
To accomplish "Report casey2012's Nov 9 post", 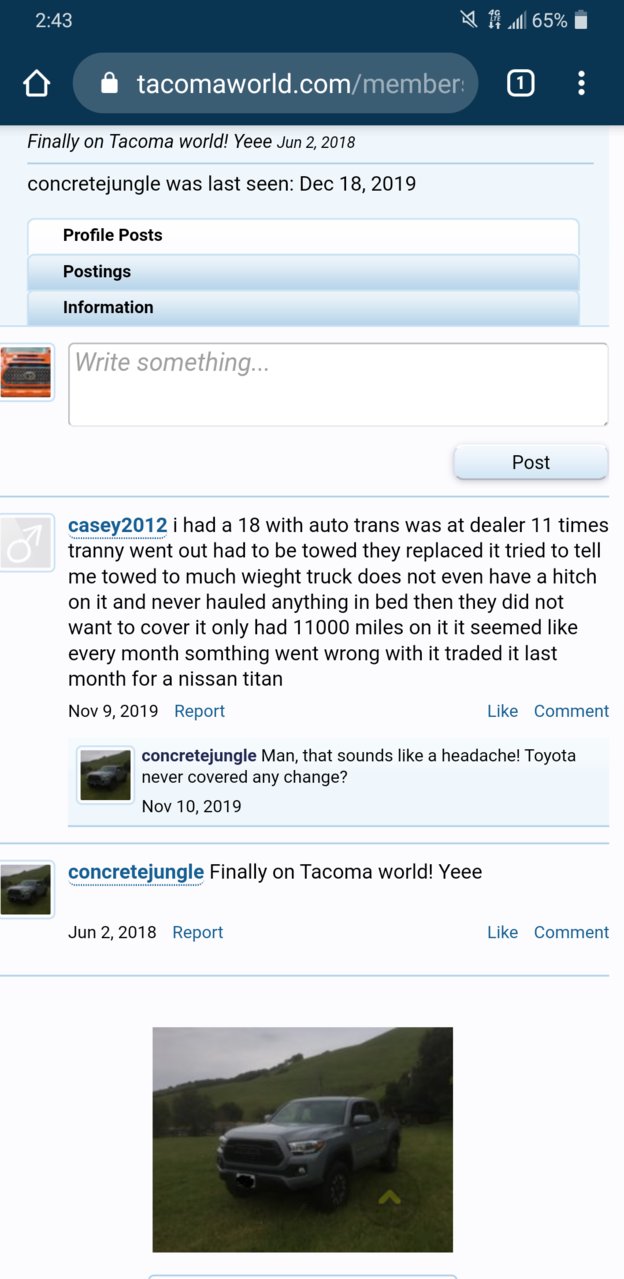I will 199,711.
